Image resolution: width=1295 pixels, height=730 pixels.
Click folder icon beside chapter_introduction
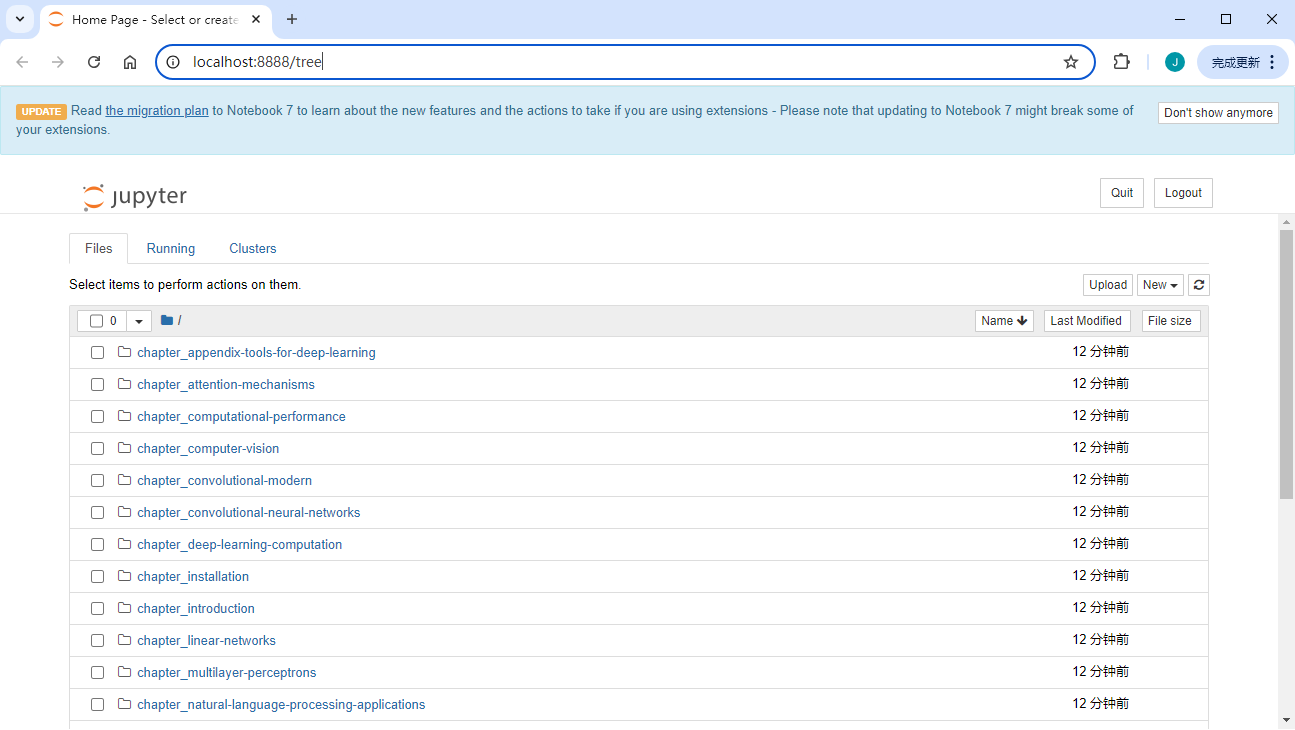coord(125,608)
